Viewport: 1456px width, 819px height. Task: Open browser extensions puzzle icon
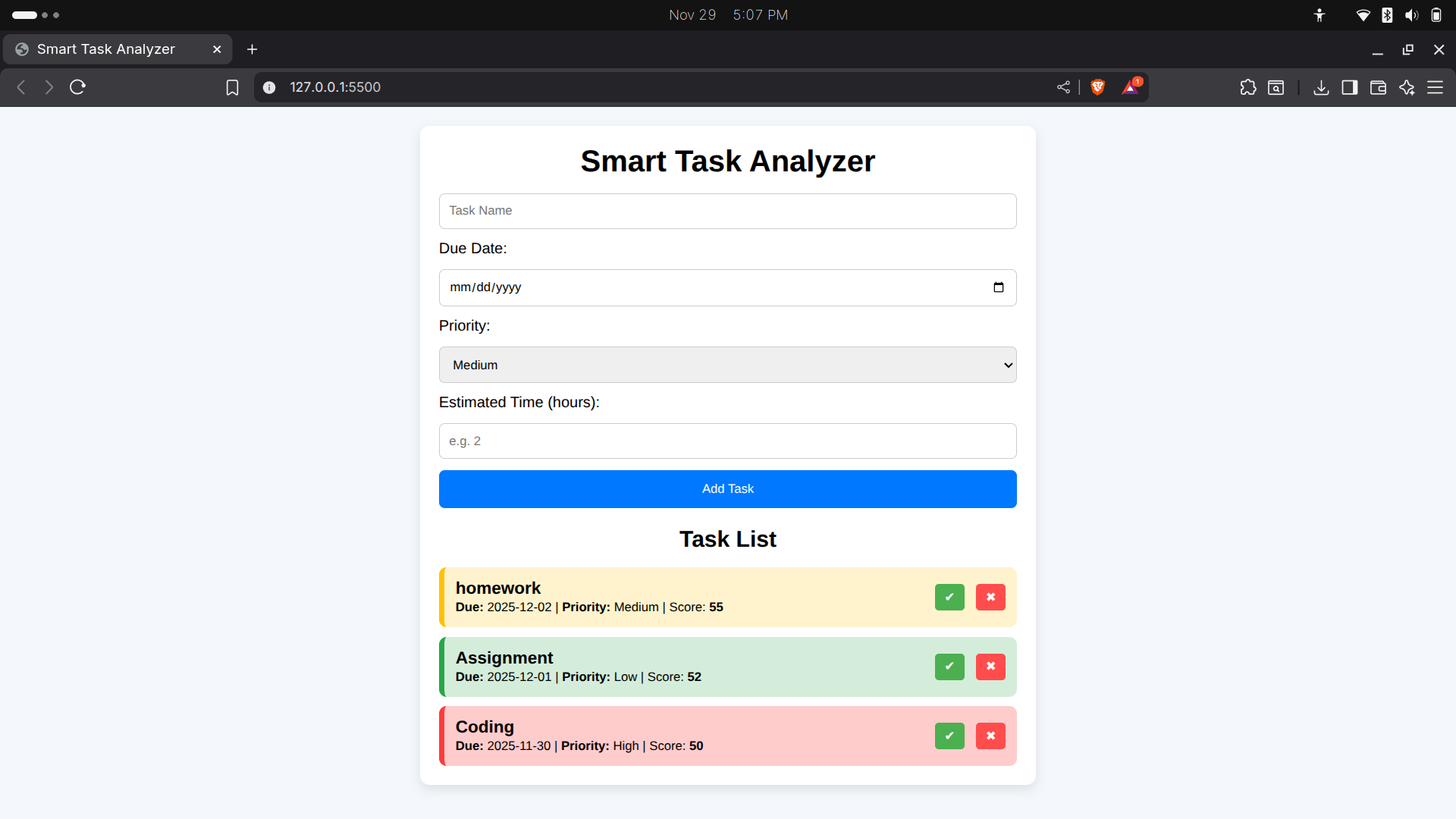1247,87
